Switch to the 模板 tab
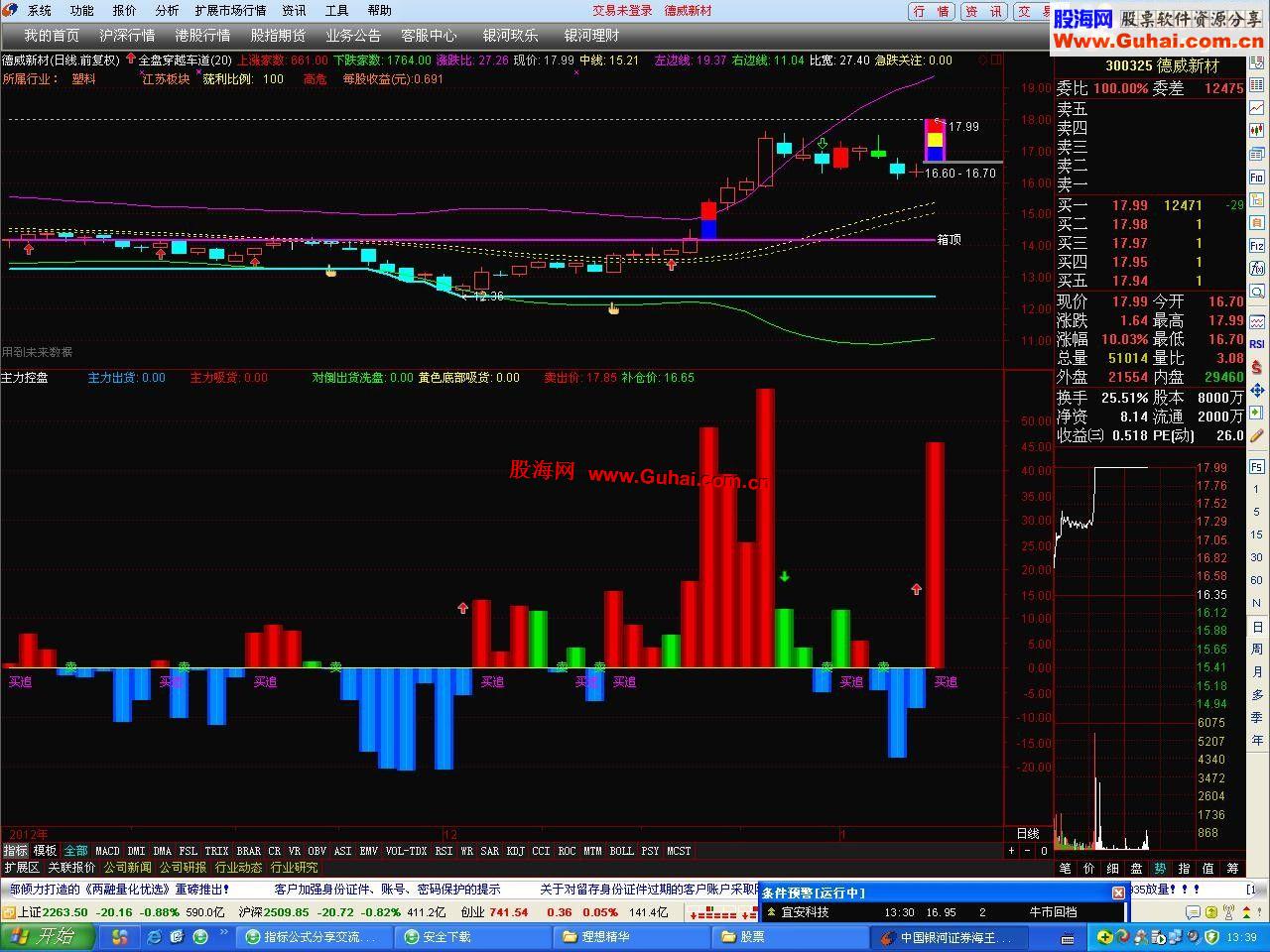The image size is (1270, 952). (x=45, y=851)
